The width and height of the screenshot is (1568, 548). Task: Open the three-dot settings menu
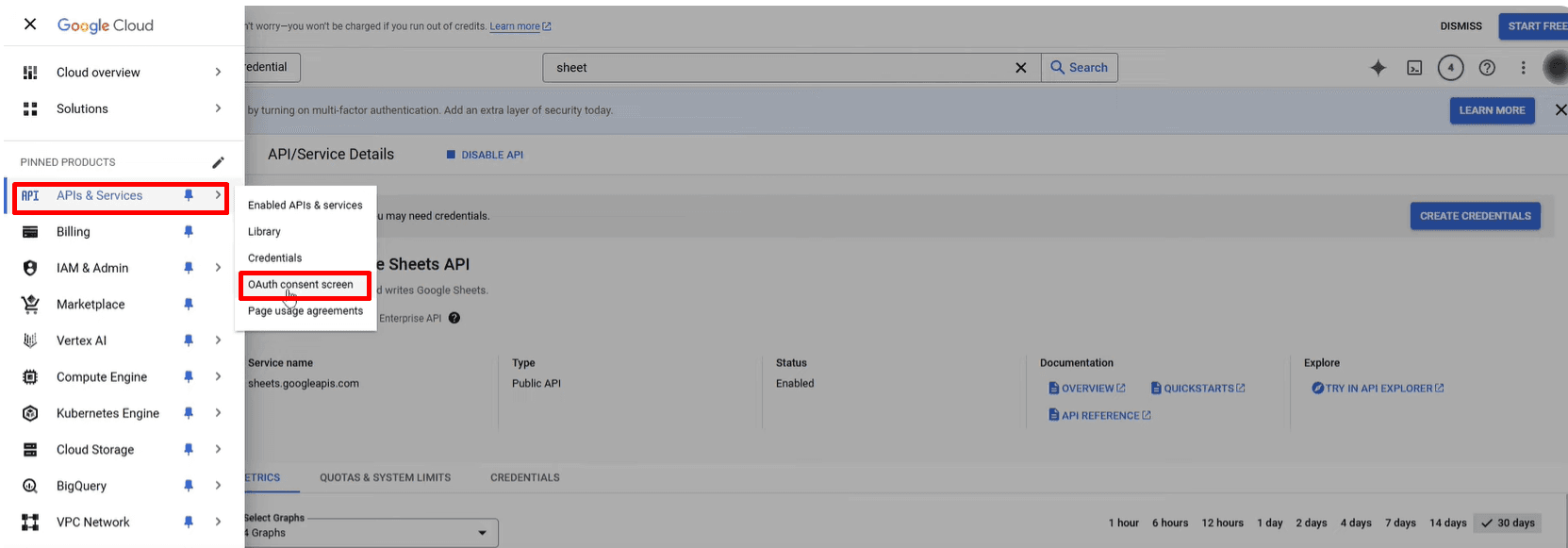point(1523,68)
